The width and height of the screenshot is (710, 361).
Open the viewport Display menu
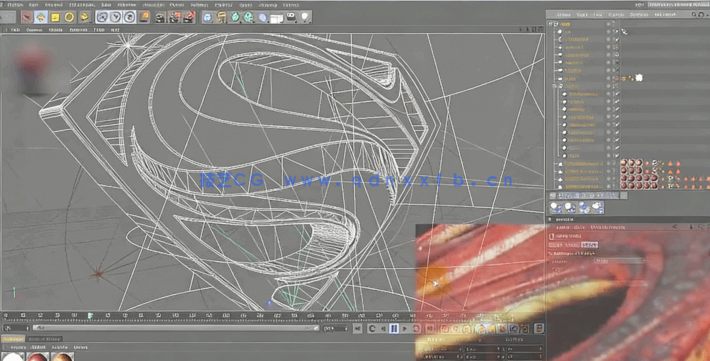pos(56,30)
